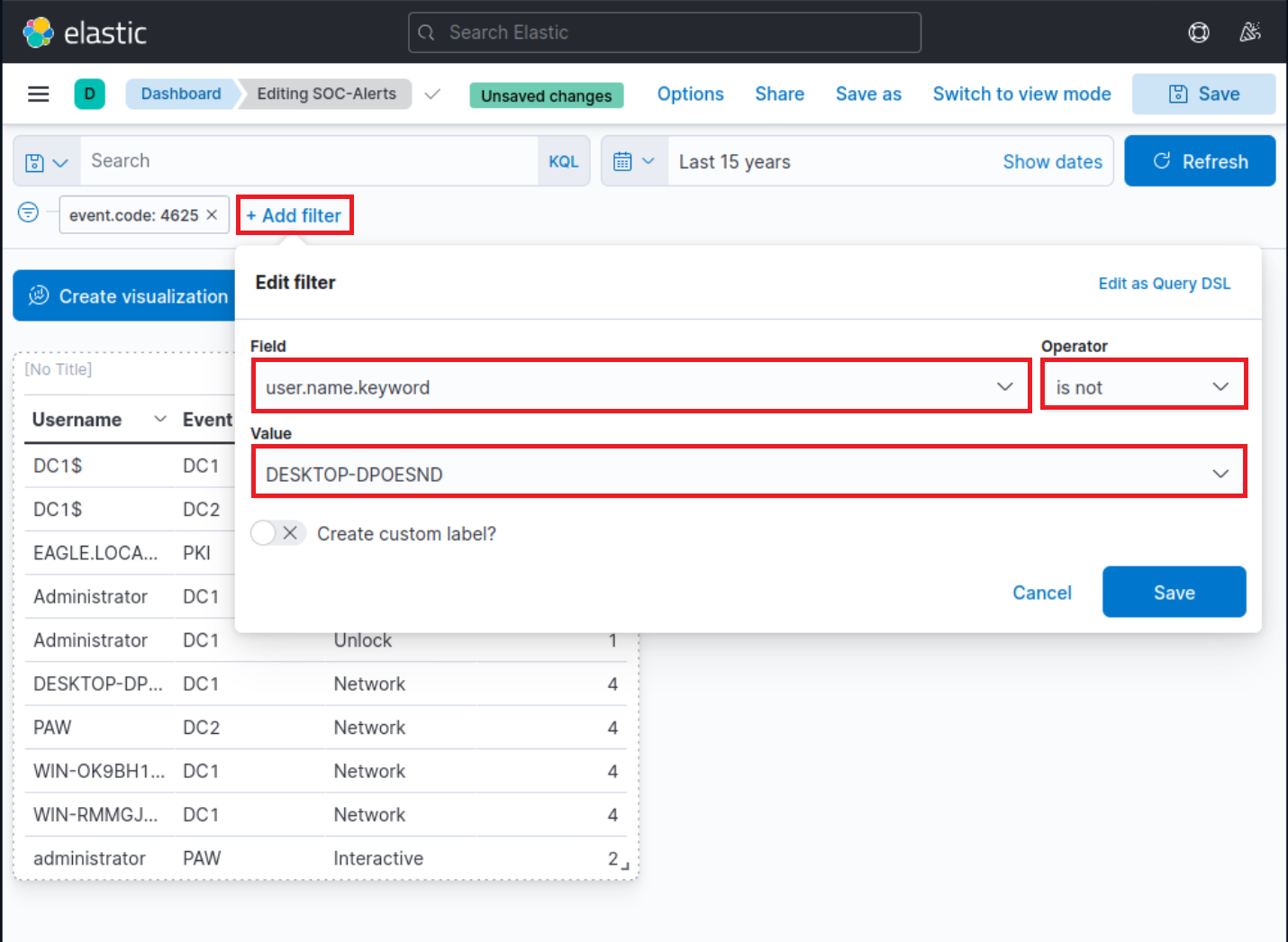Screen dimensions: 1288x942
Task: Open the user profile avatar icon
Action: (x=1250, y=32)
